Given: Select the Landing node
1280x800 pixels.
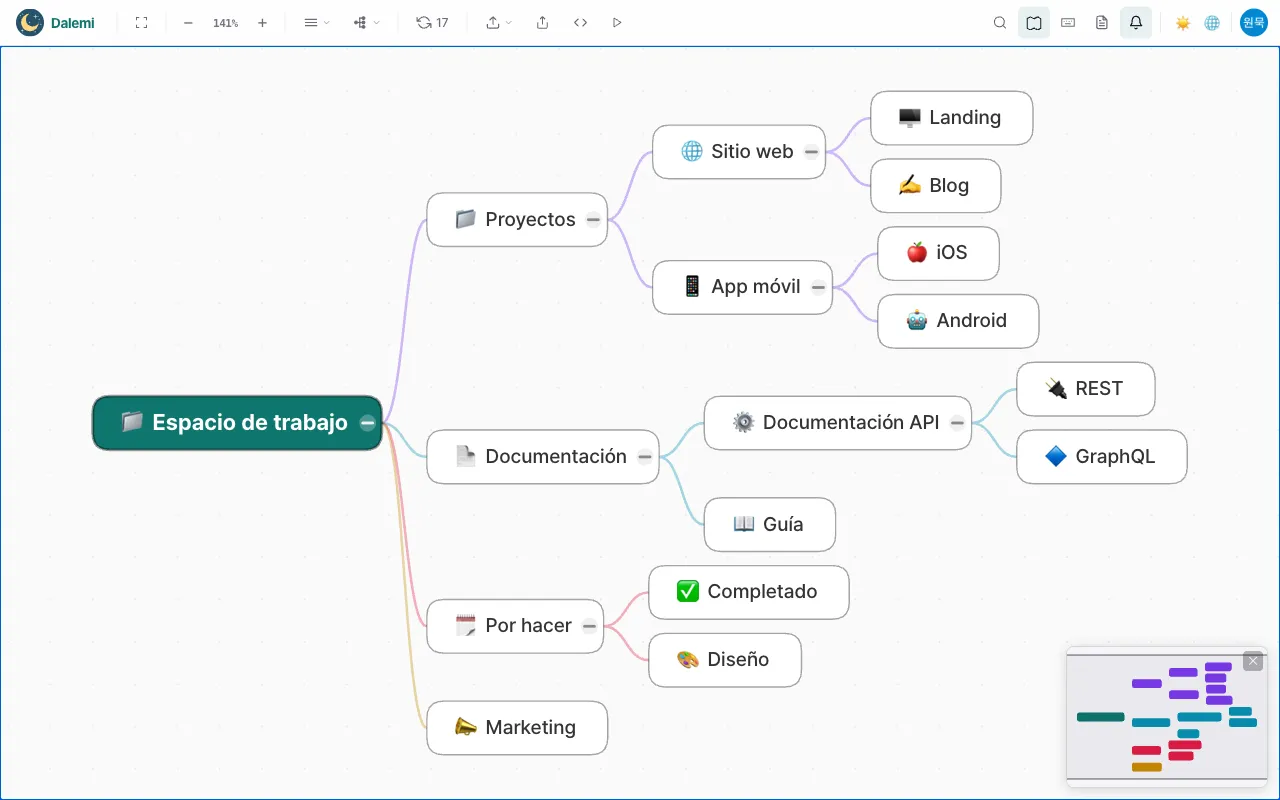Looking at the screenshot, I should 951,118.
